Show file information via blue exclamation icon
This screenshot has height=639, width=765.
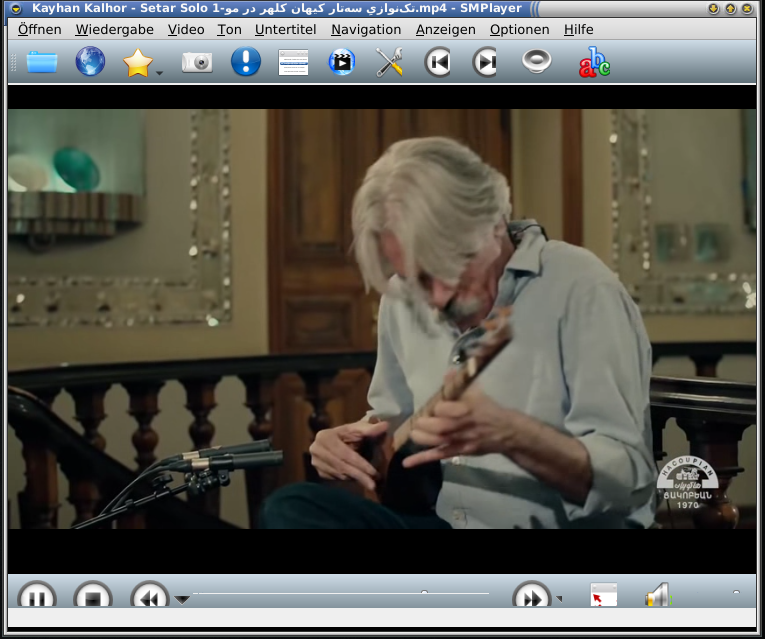click(245, 63)
